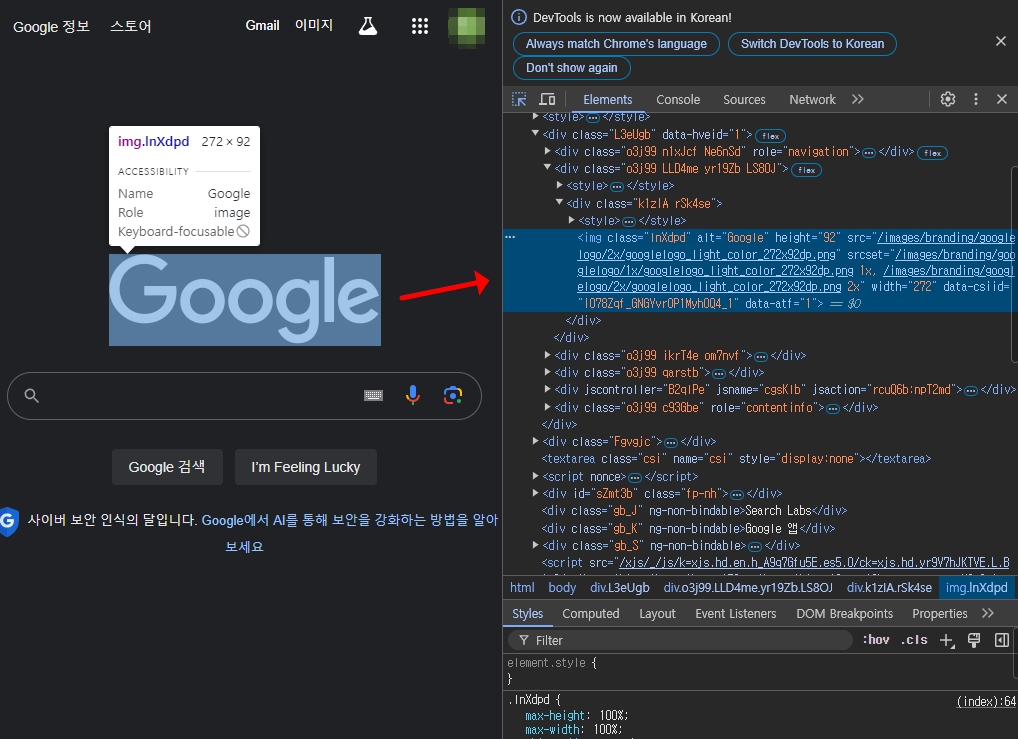
Task: Click the three-dot menu beside selected img node
Action: tap(510, 237)
